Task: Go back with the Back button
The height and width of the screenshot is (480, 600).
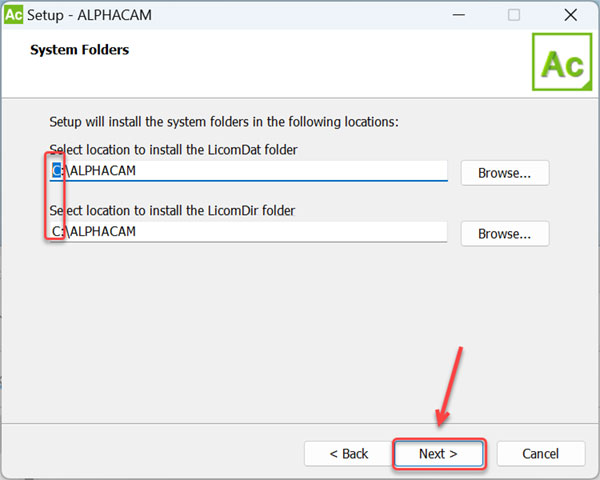Action: point(349,454)
